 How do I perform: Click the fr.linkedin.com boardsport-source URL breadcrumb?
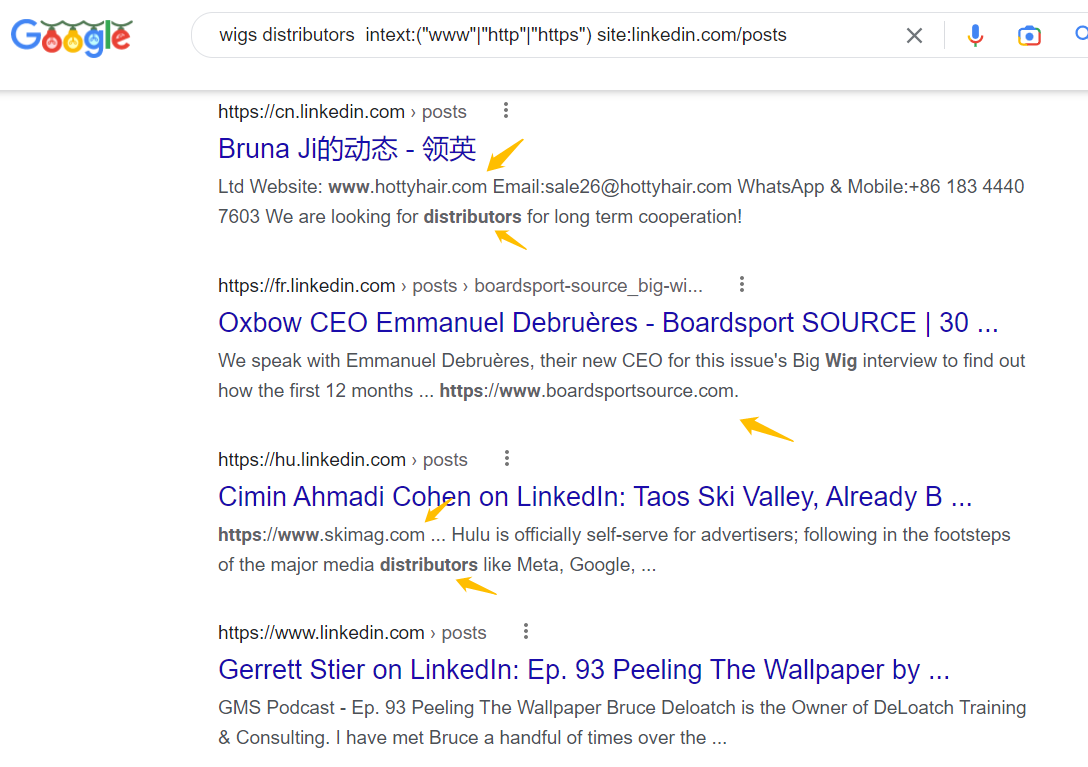pyautogui.click(x=460, y=286)
